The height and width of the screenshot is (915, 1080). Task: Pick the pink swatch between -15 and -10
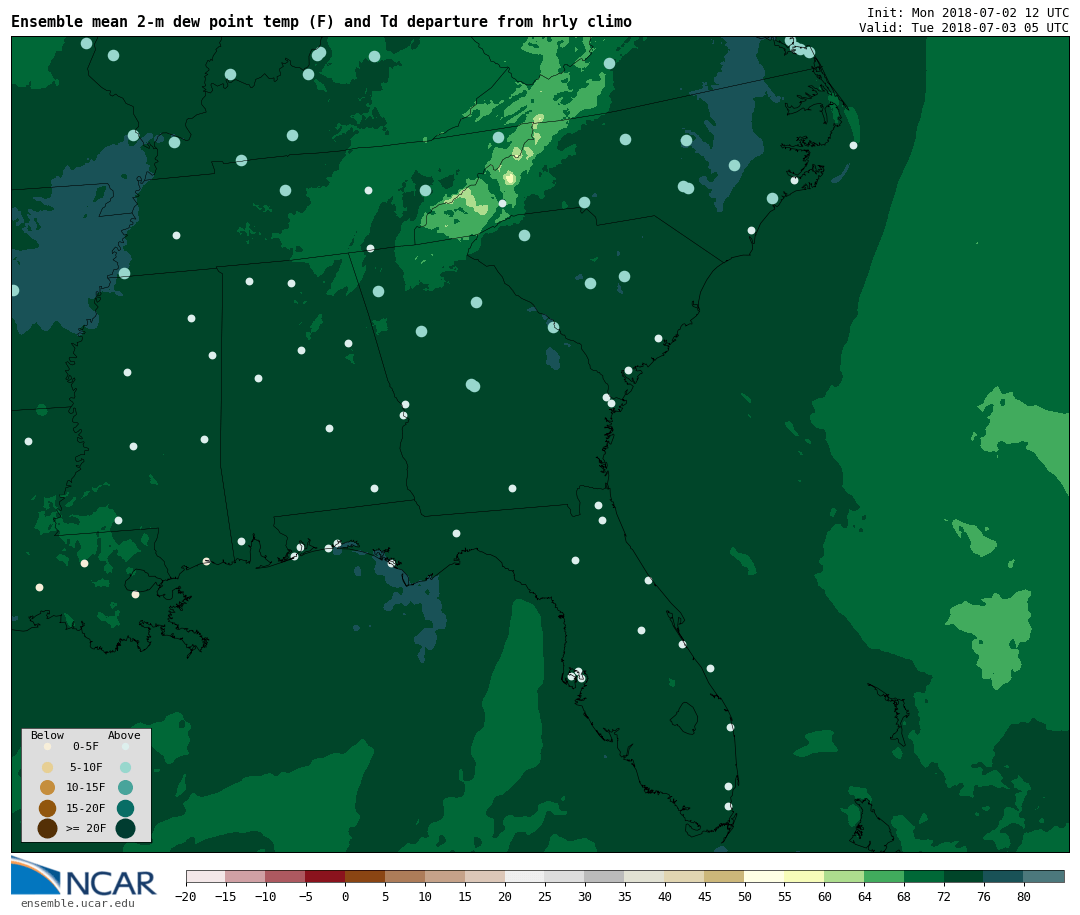(x=245, y=876)
